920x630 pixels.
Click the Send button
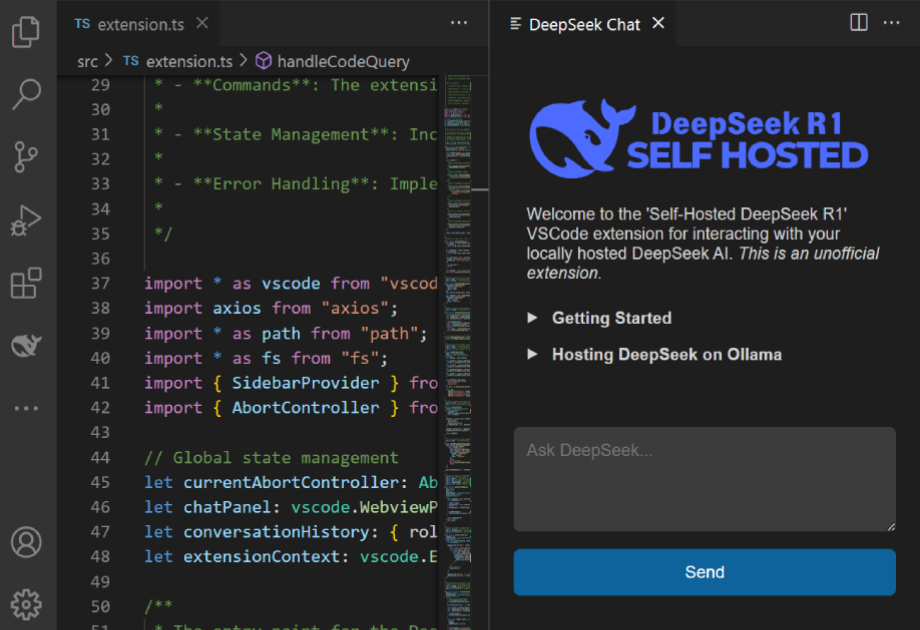[704, 572]
